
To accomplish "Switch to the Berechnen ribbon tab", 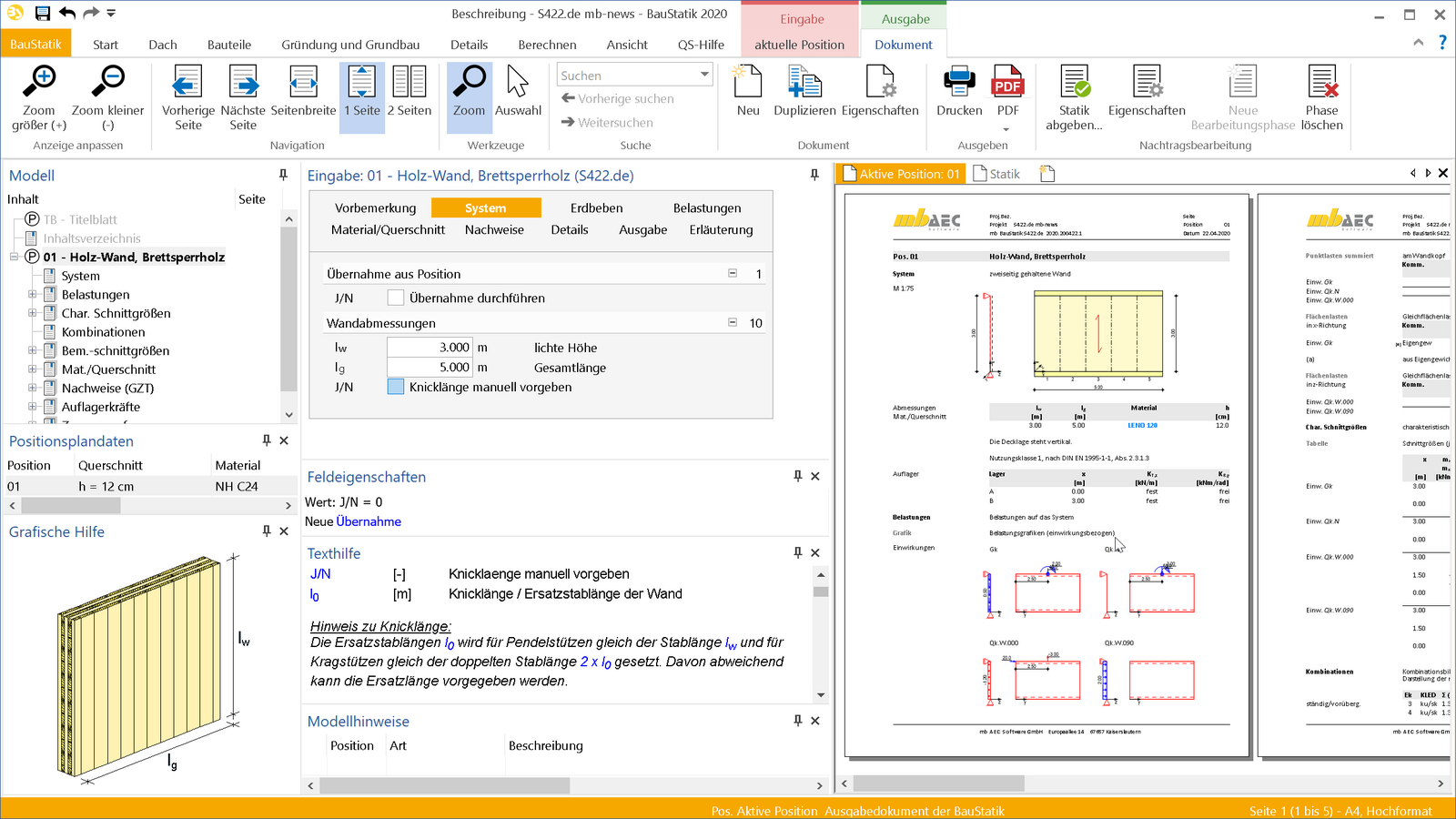I will [x=547, y=45].
